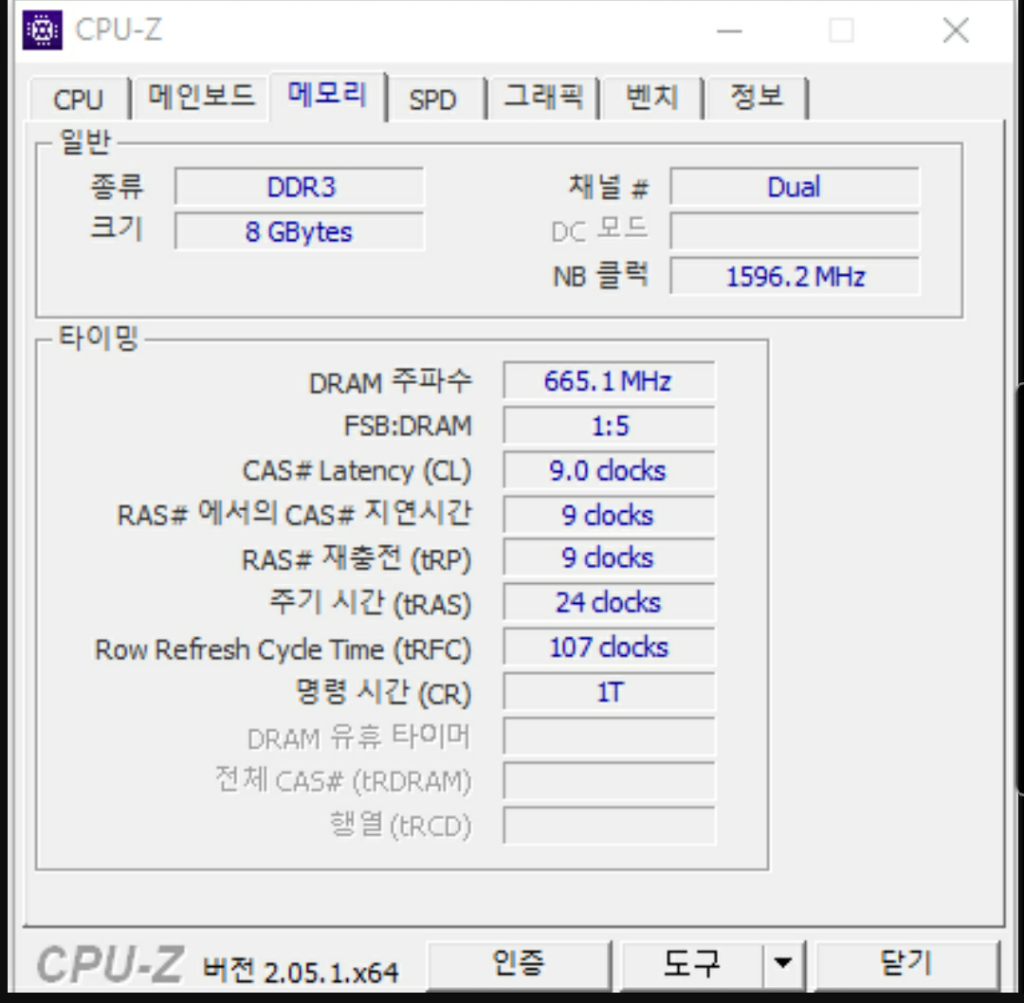Click the 인증 button
The image size is (1024, 1003).
[x=519, y=964]
